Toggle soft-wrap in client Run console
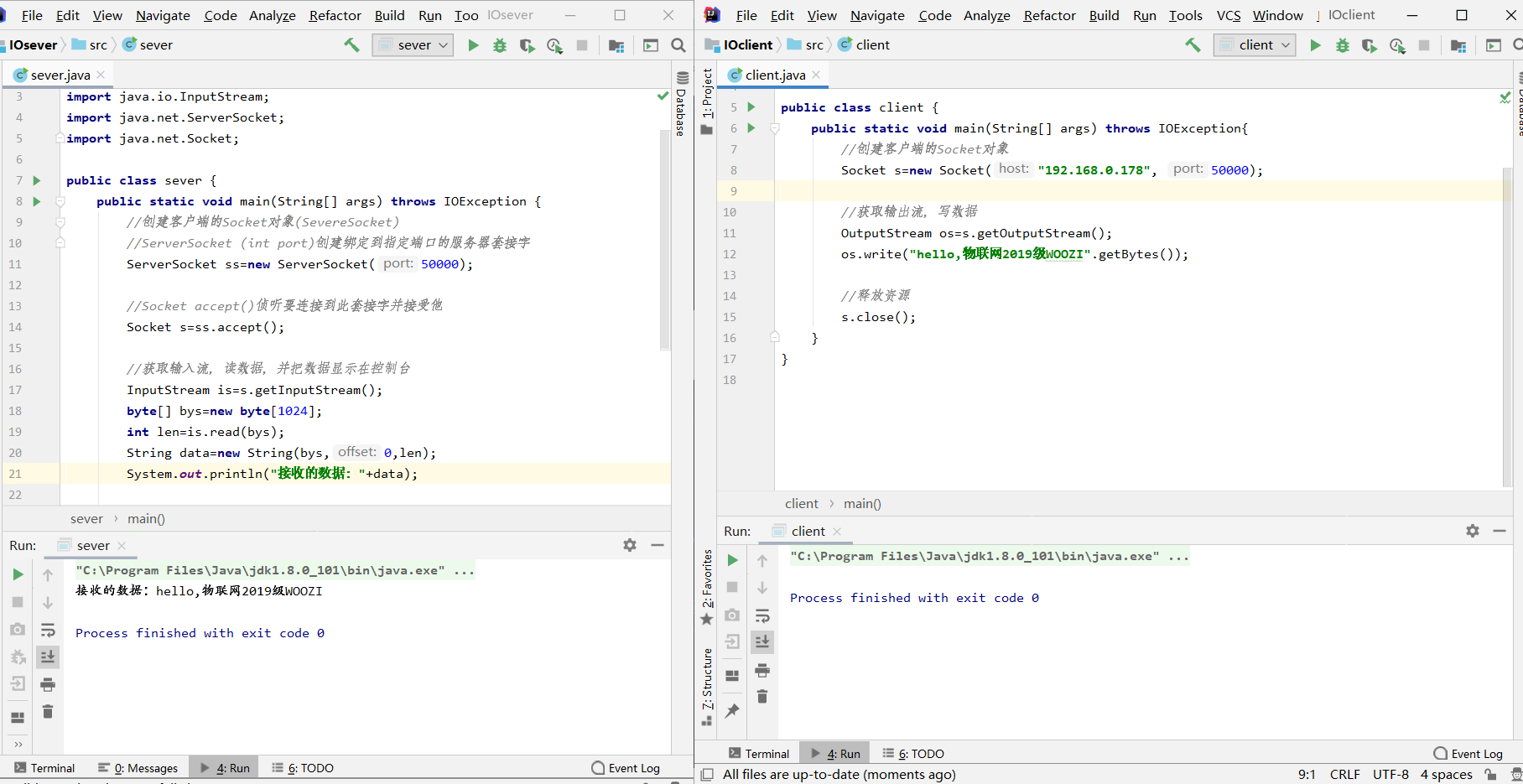 pos(762,615)
